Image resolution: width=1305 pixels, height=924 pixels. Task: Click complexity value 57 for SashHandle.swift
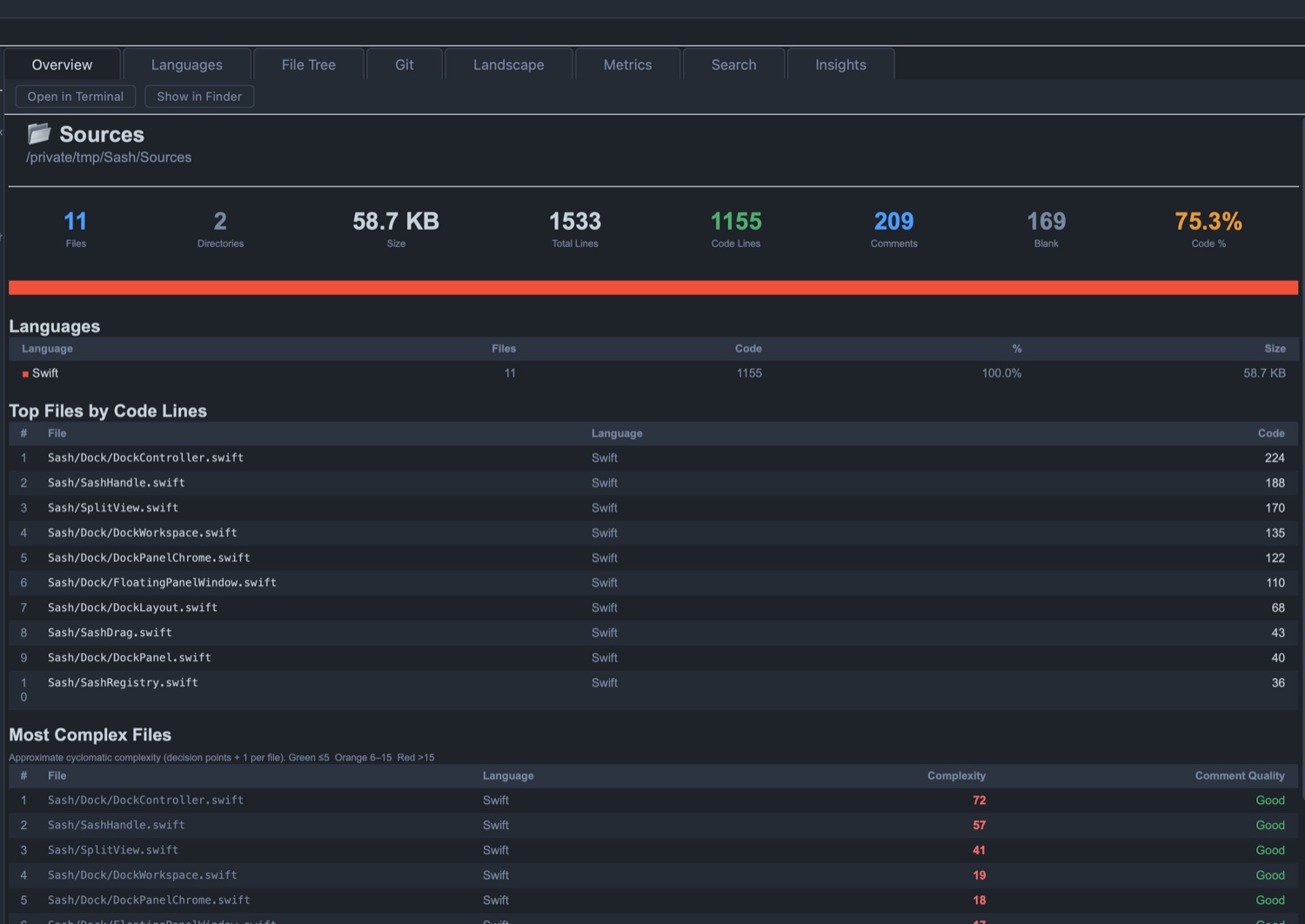(x=980, y=826)
